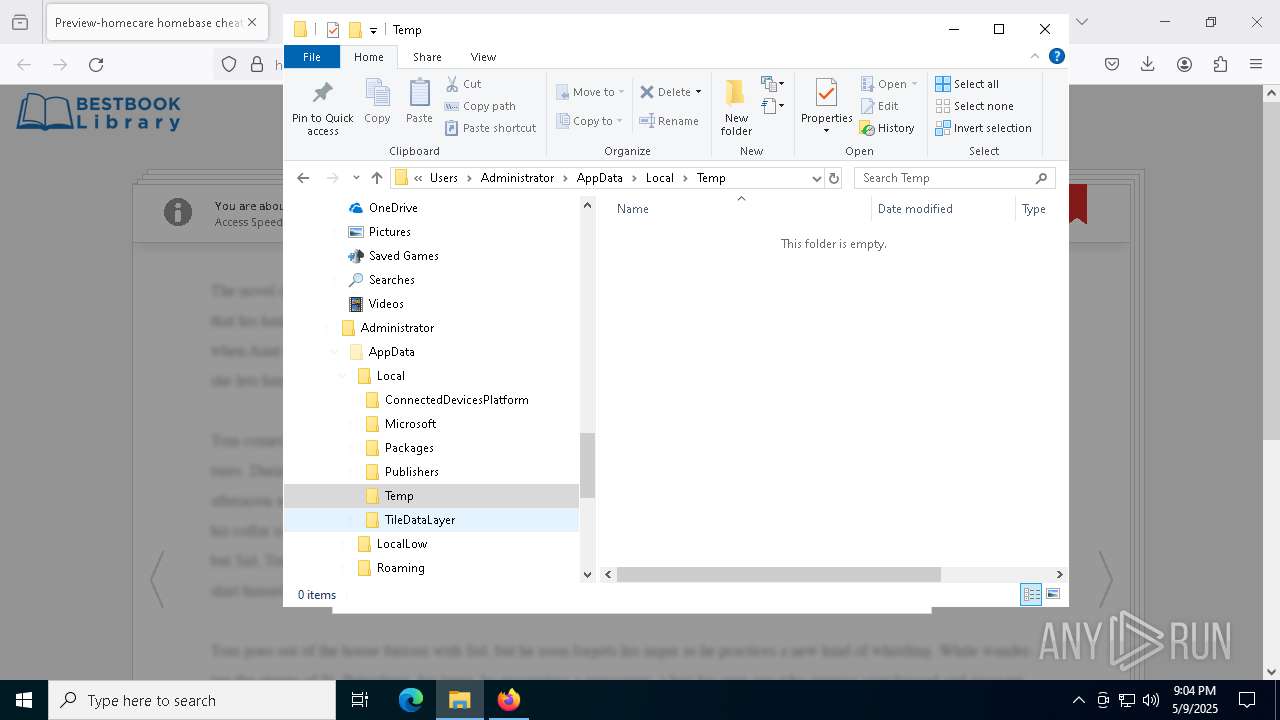Collapse the ribbon with chevron
Viewport: 1280px width, 720px height.
tap(1035, 57)
